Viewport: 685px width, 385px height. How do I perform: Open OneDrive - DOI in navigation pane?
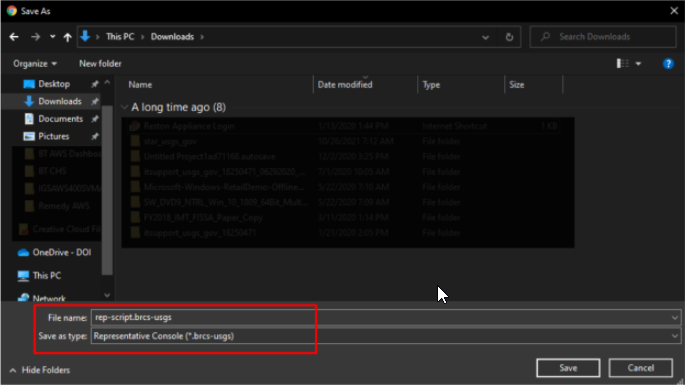62,253
